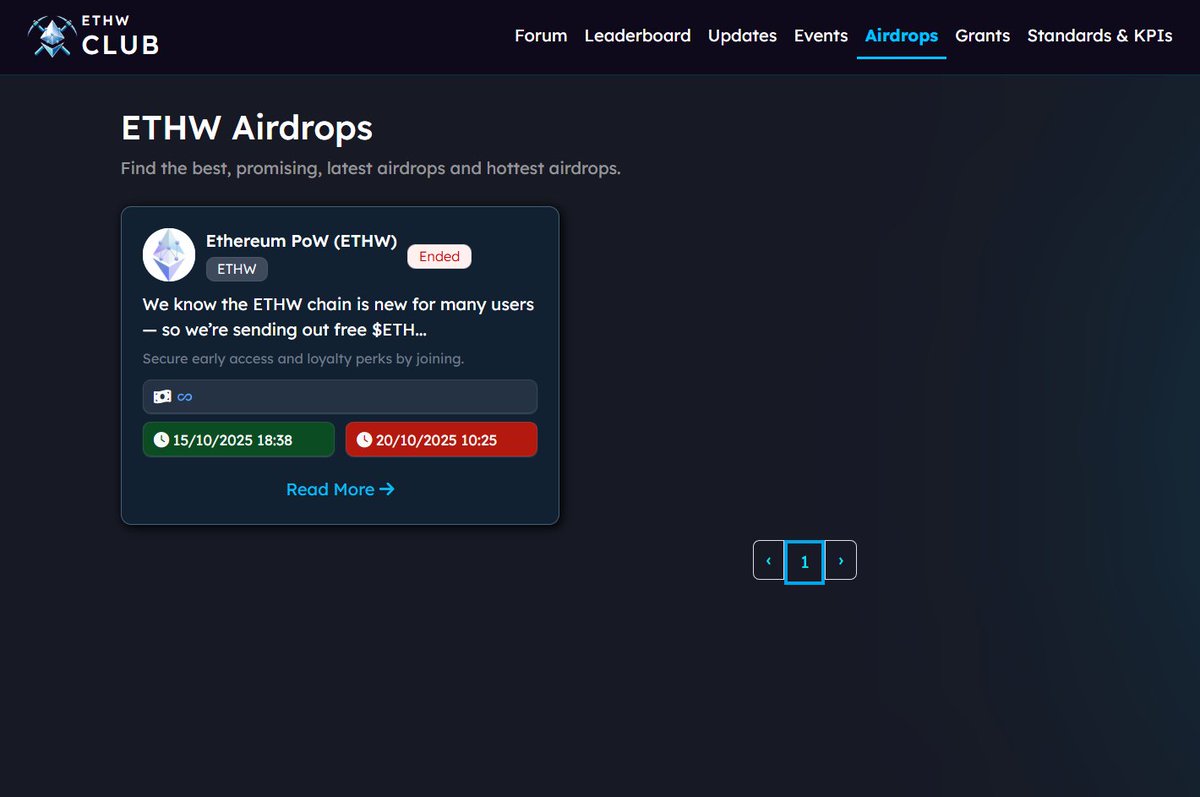The height and width of the screenshot is (797, 1200).
Task: Click the green start date pill 15/10/2025
Action: pyautogui.click(x=238, y=439)
